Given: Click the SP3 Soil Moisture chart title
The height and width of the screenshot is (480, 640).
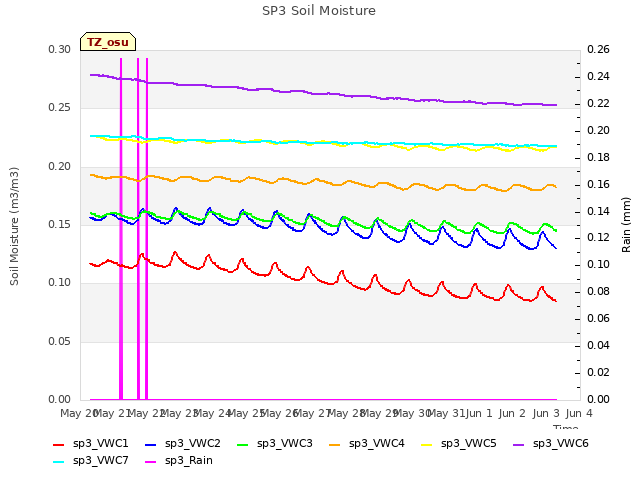Looking at the screenshot, I should coord(319,11).
